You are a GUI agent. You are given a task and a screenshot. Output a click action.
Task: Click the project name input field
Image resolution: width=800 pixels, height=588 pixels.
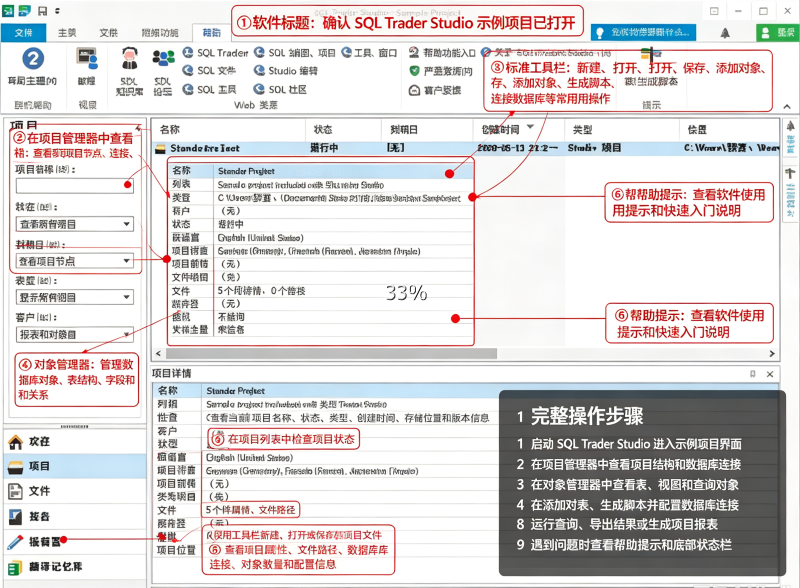pos(74,186)
